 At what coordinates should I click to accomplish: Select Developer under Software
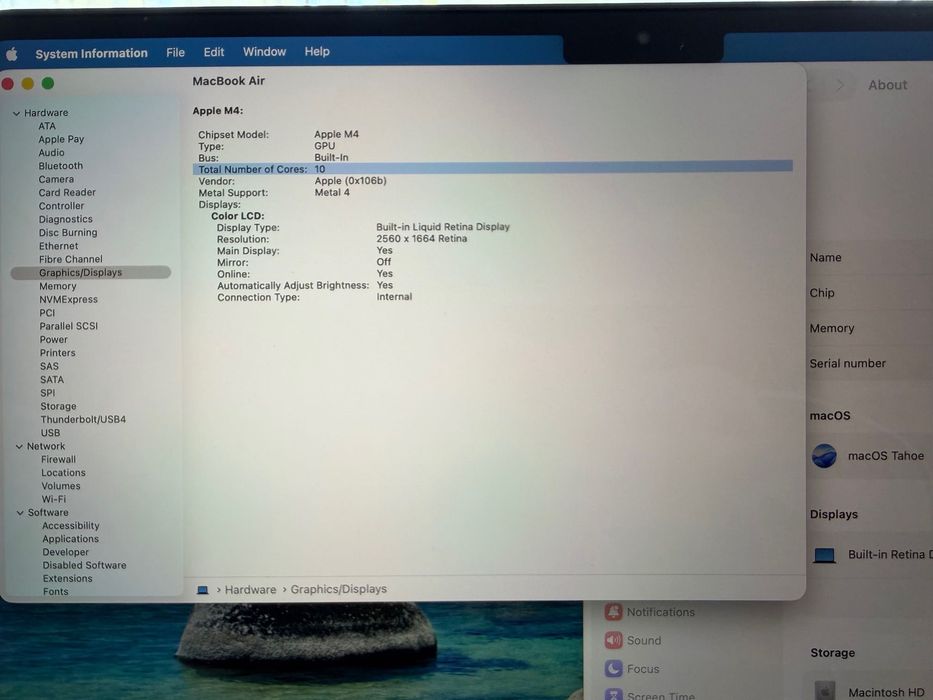65,552
